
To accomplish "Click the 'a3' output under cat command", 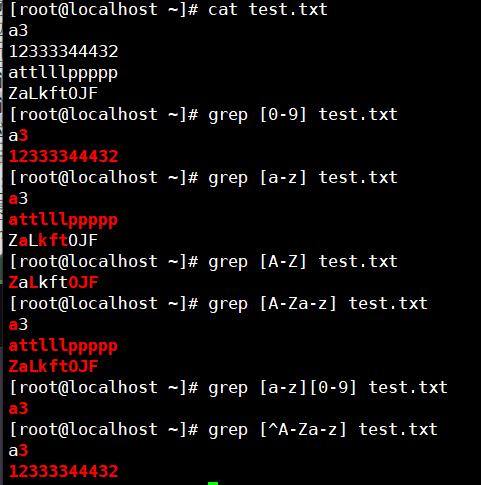I will (18, 31).
